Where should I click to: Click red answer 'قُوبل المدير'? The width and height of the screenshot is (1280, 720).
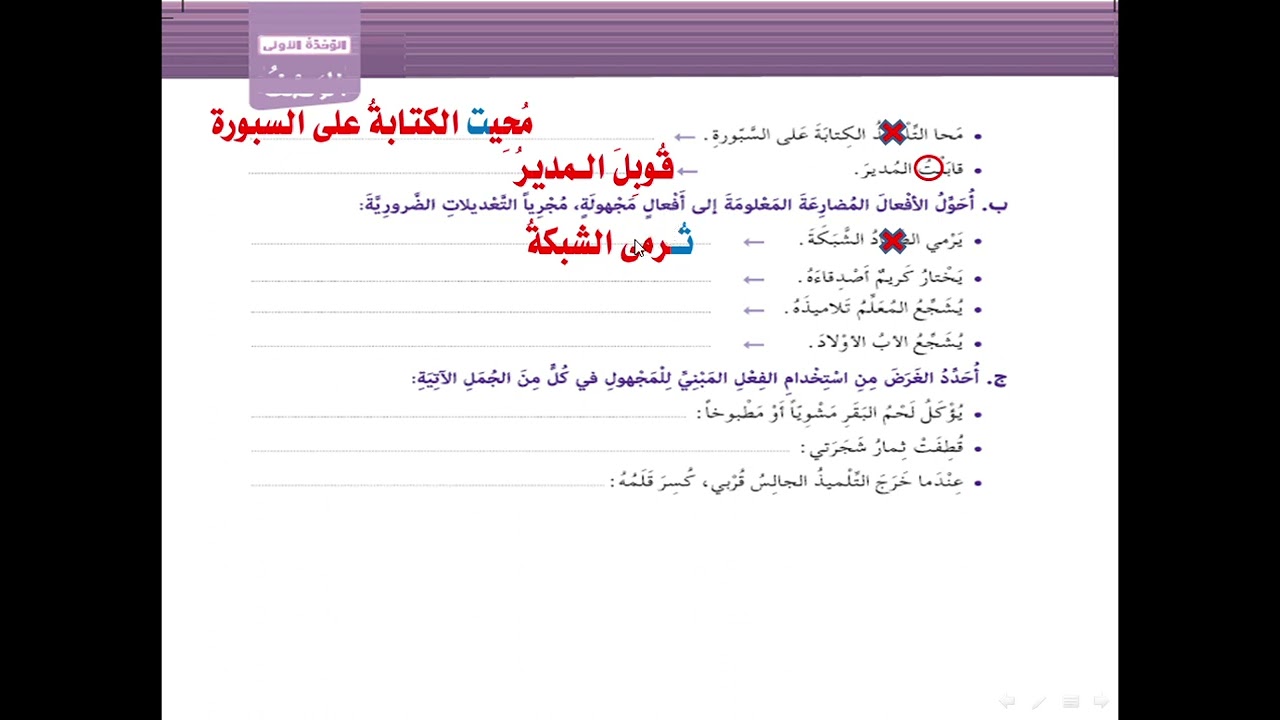(x=594, y=167)
